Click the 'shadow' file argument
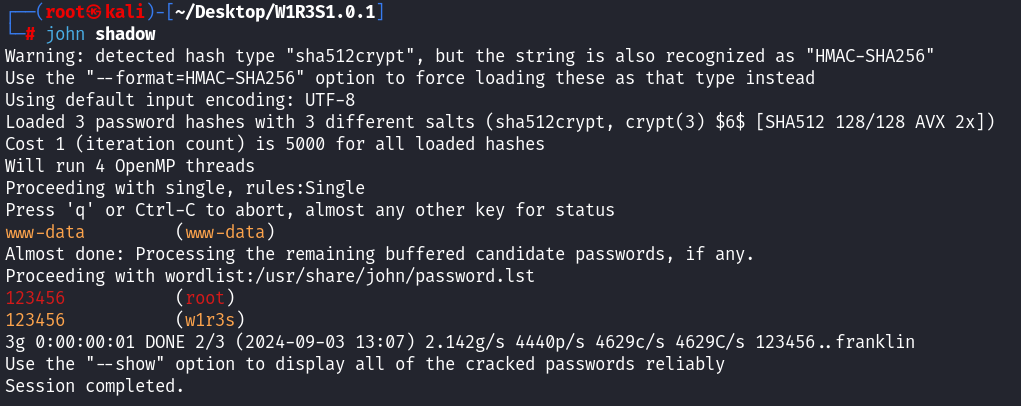This screenshot has width=1021, height=406. tap(125, 34)
